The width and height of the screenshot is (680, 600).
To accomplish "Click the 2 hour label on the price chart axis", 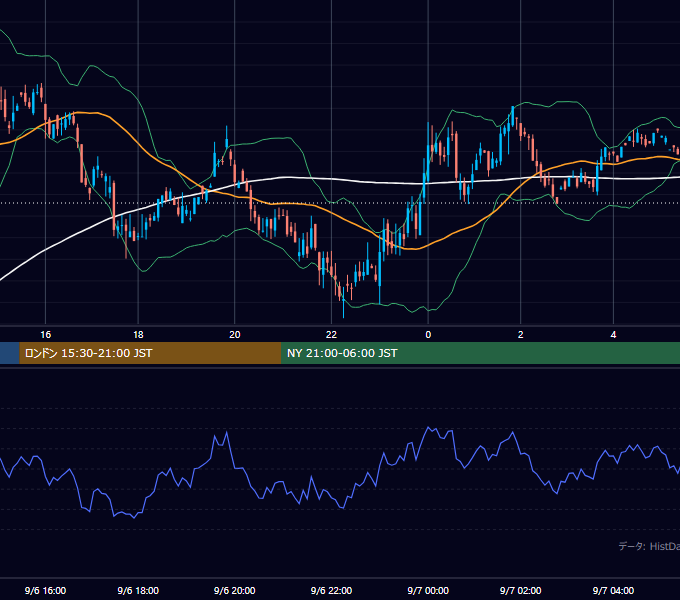I will 521,335.
